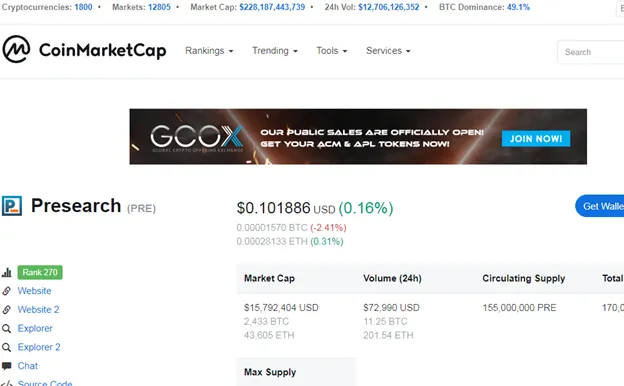Click the CoinMarketCap logo icon

16,49
